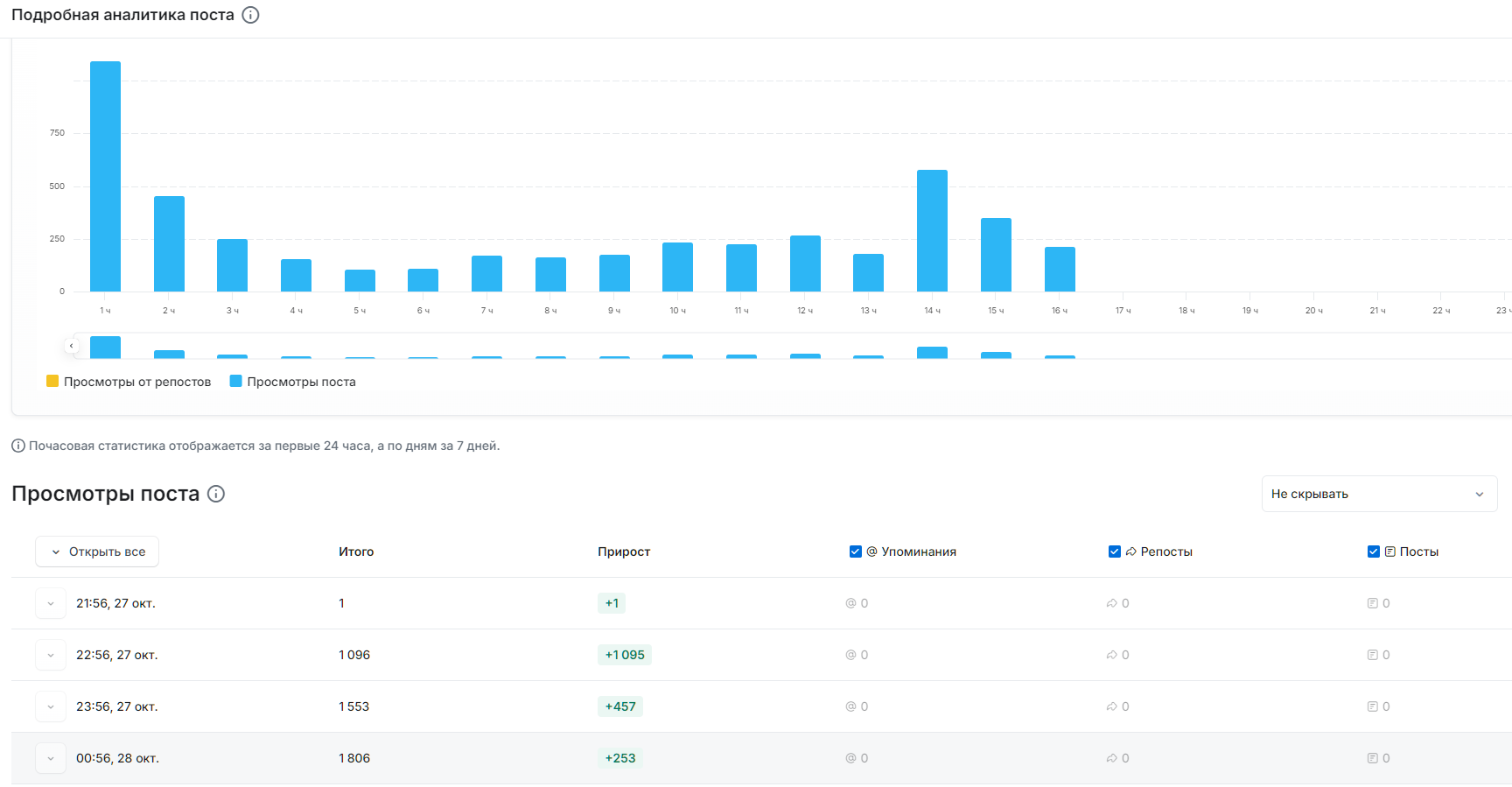The image size is (1512, 787).
Task: Open info icon beside Просмотры поста heading
Action: 216,494
